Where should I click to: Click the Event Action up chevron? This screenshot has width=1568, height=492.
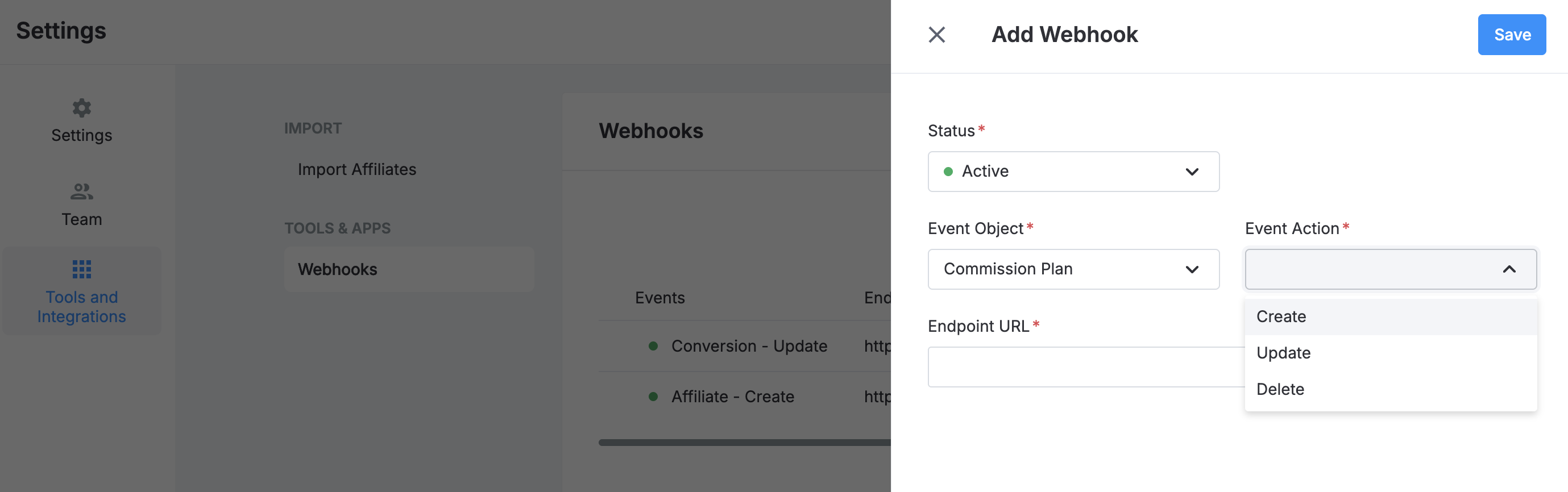1509,269
